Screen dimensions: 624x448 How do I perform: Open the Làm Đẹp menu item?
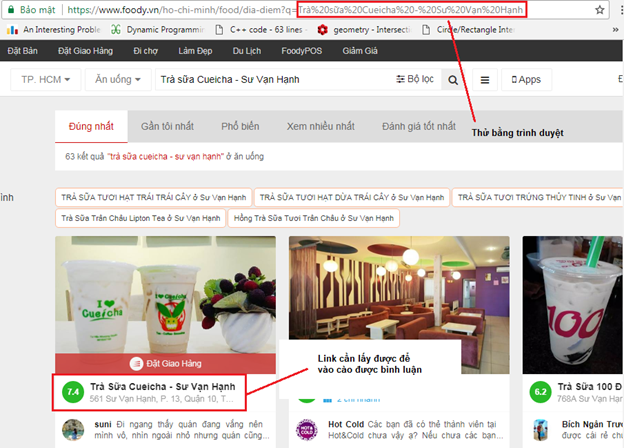pos(195,51)
